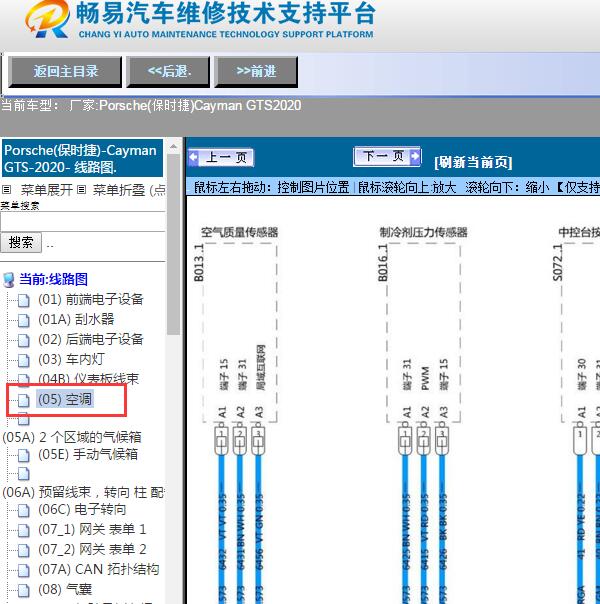This screenshot has height=604, width=600.
Task: Open (04B) 仪表板线束 diagram
Action: pos(88,379)
